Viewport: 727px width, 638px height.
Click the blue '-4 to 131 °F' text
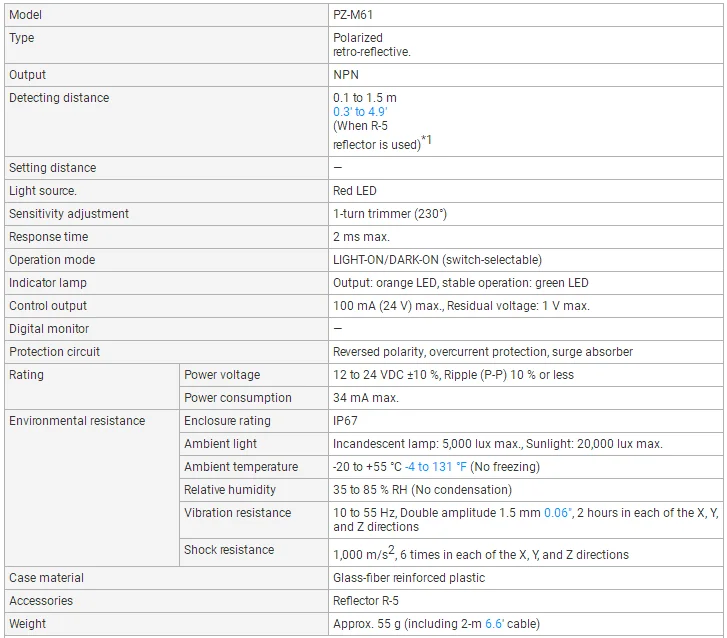tap(436, 467)
